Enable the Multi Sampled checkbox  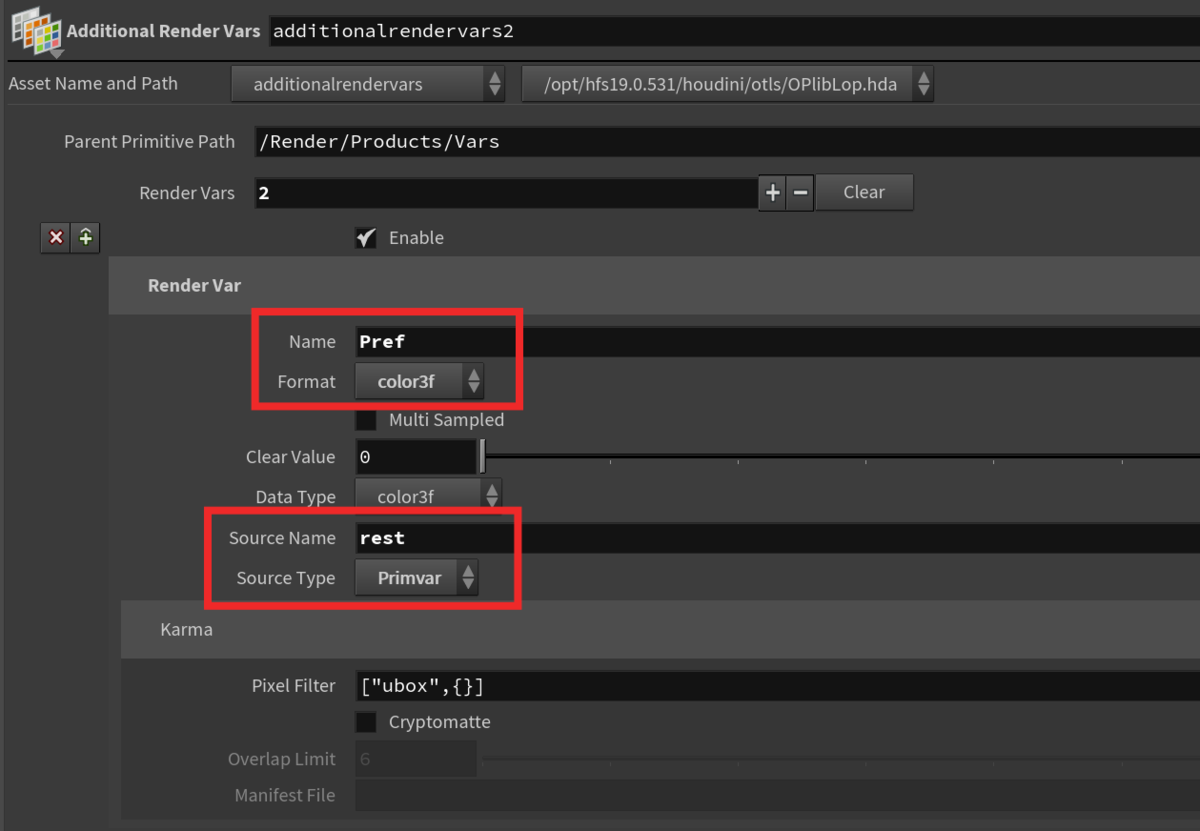366,420
